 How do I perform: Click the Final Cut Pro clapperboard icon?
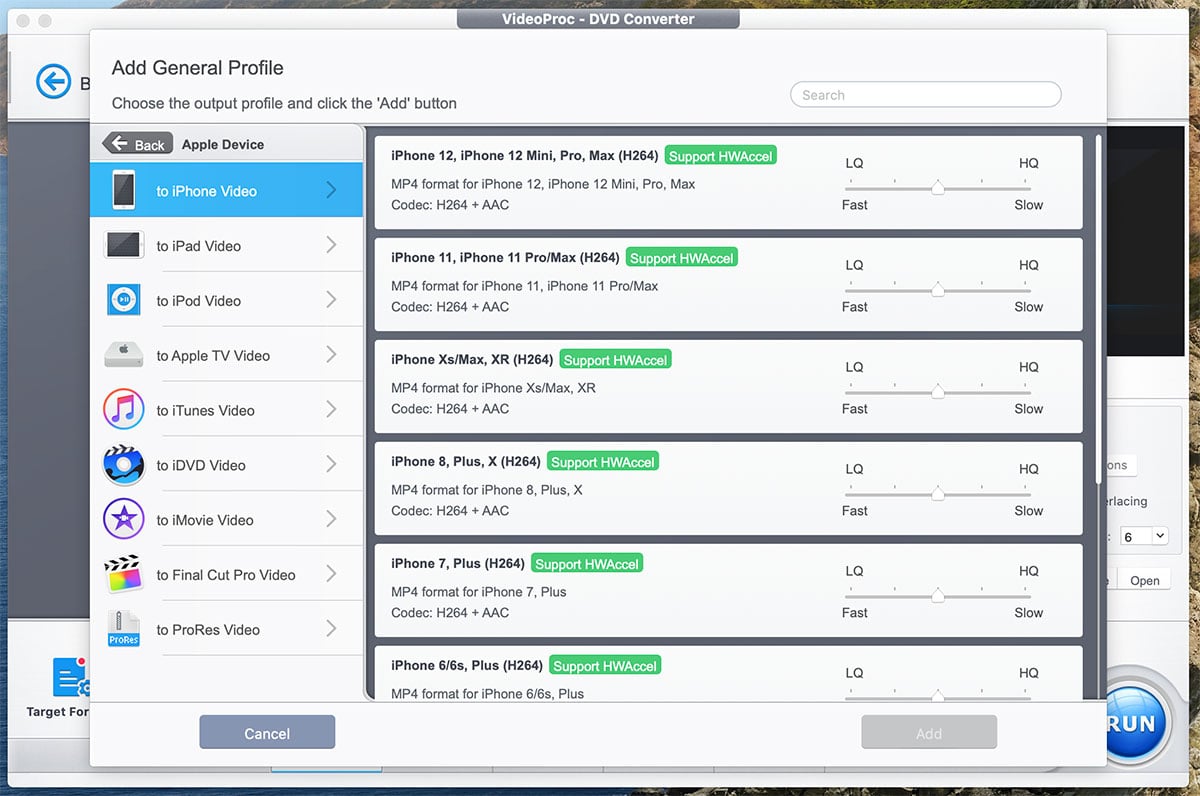point(124,574)
